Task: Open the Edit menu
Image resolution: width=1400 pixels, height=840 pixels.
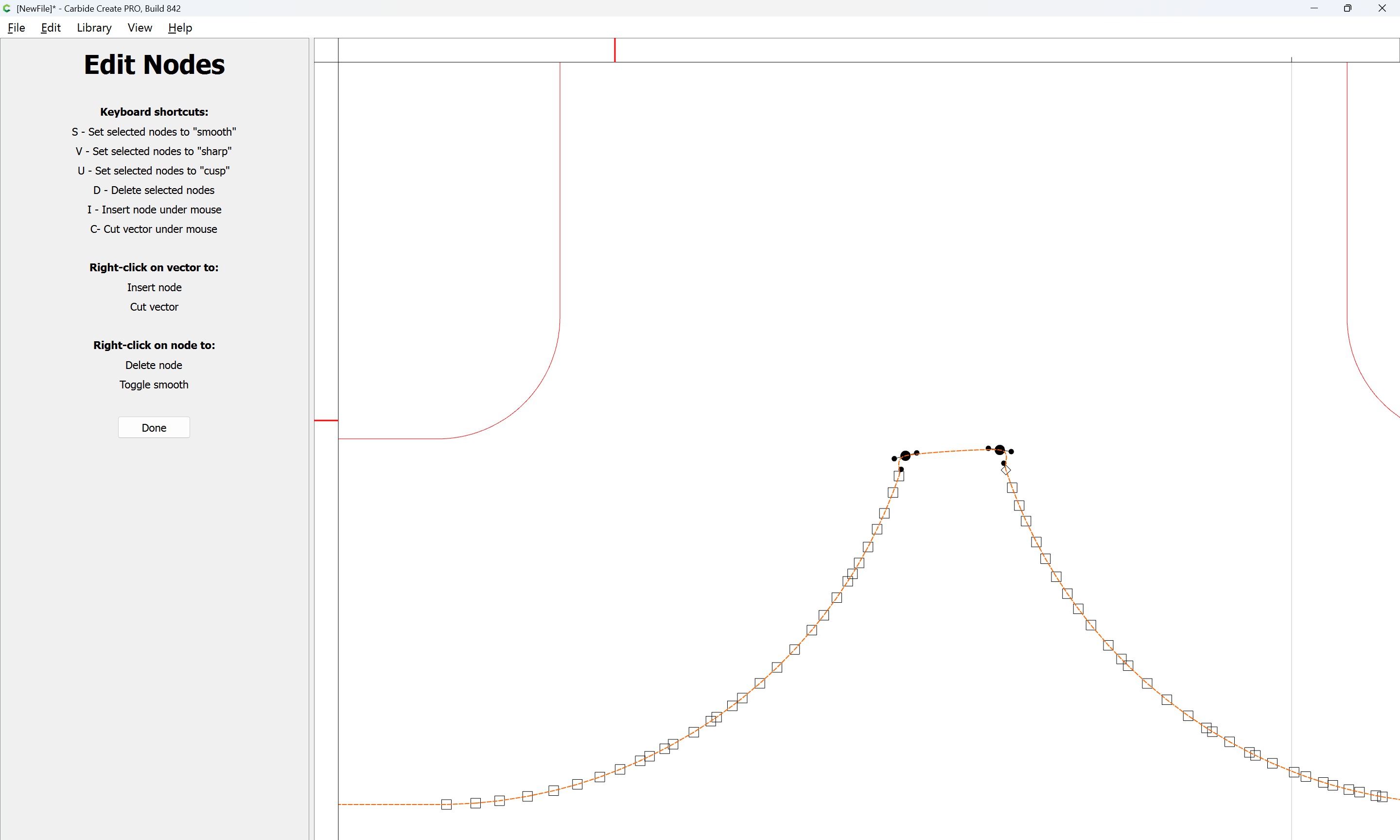Action: coord(51,28)
